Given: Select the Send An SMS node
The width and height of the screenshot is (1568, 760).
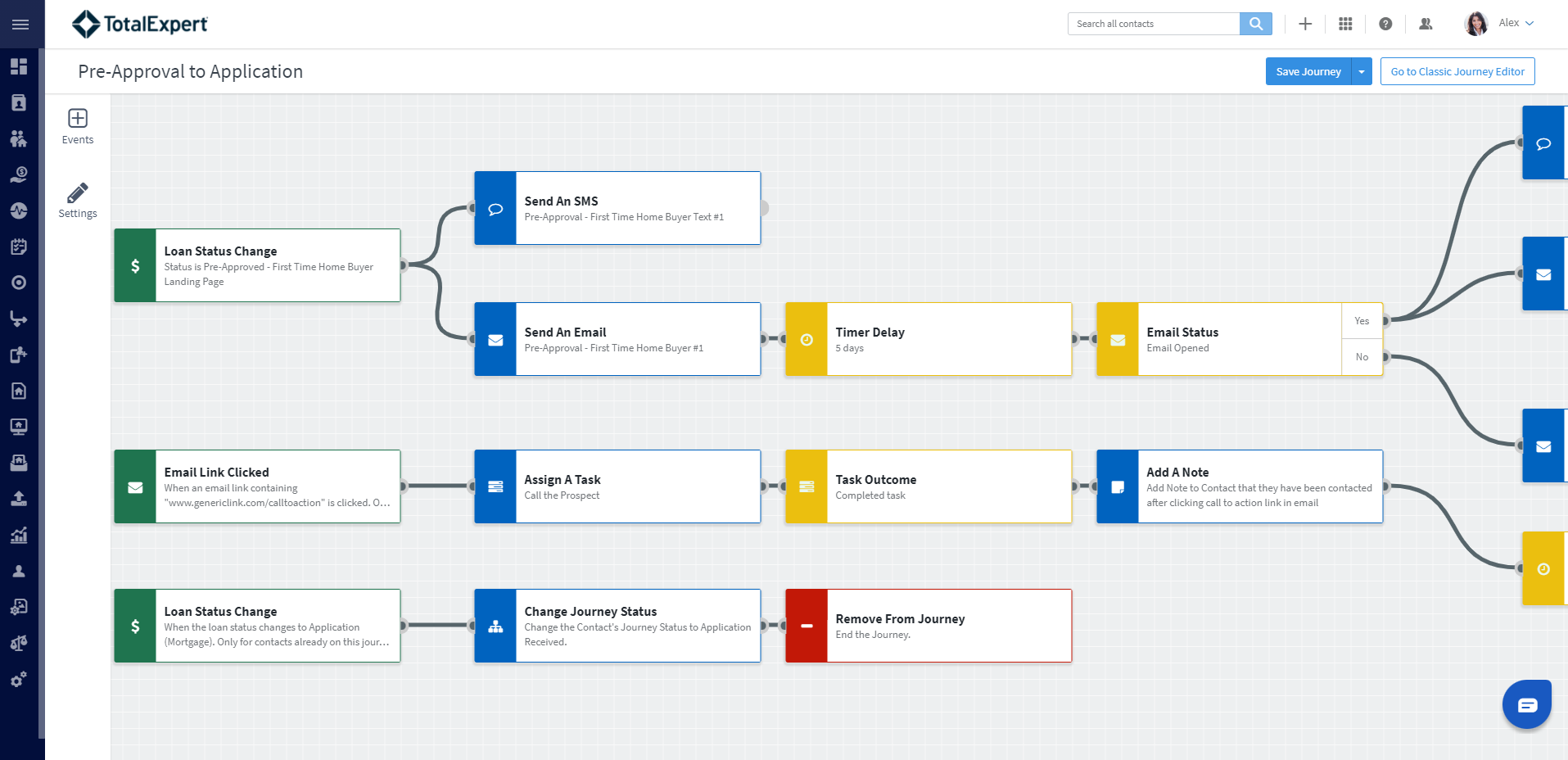Looking at the screenshot, I should (617, 208).
